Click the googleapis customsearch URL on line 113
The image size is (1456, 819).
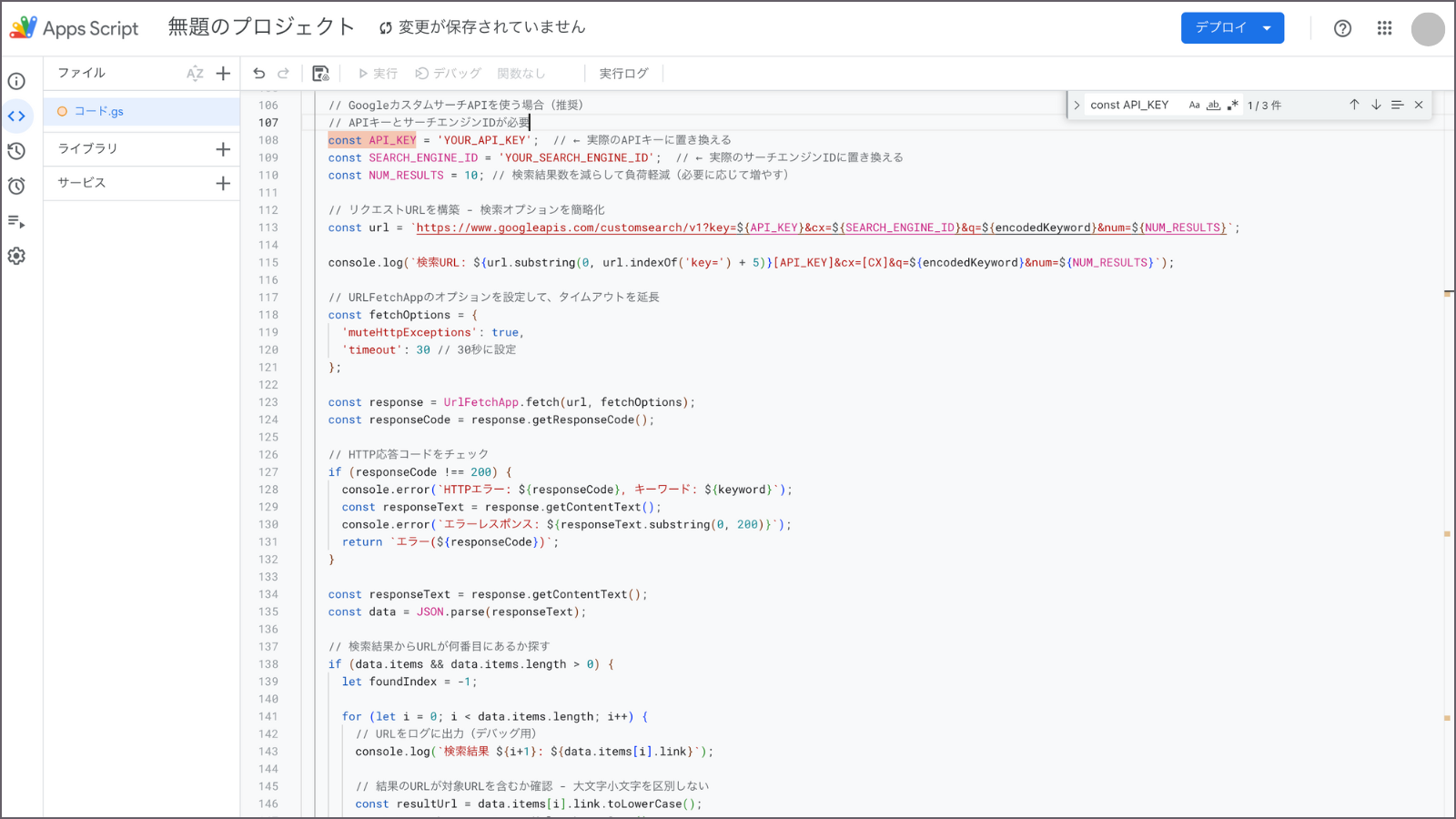click(x=822, y=227)
